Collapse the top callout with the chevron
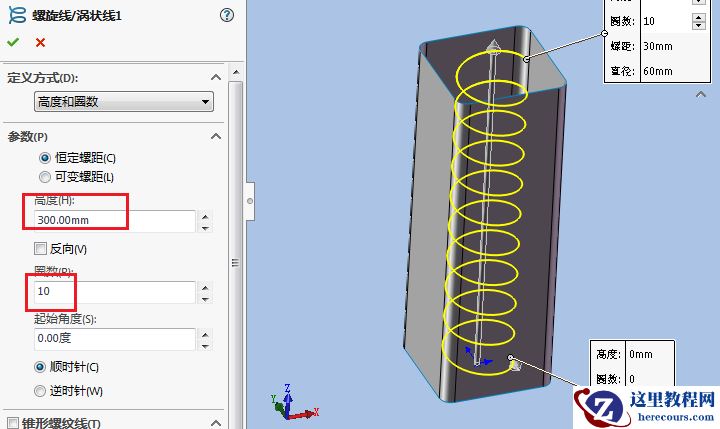This screenshot has width=720, height=429. tap(701, 94)
